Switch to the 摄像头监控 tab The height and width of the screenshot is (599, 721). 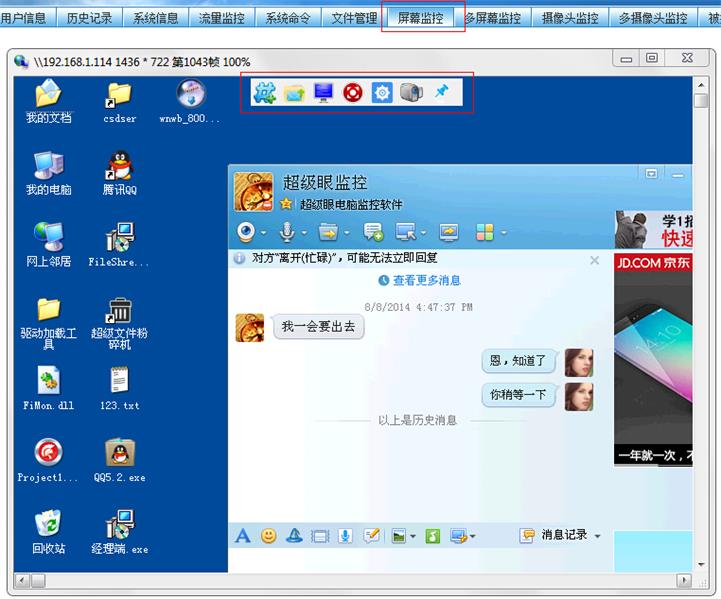click(570, 18)
